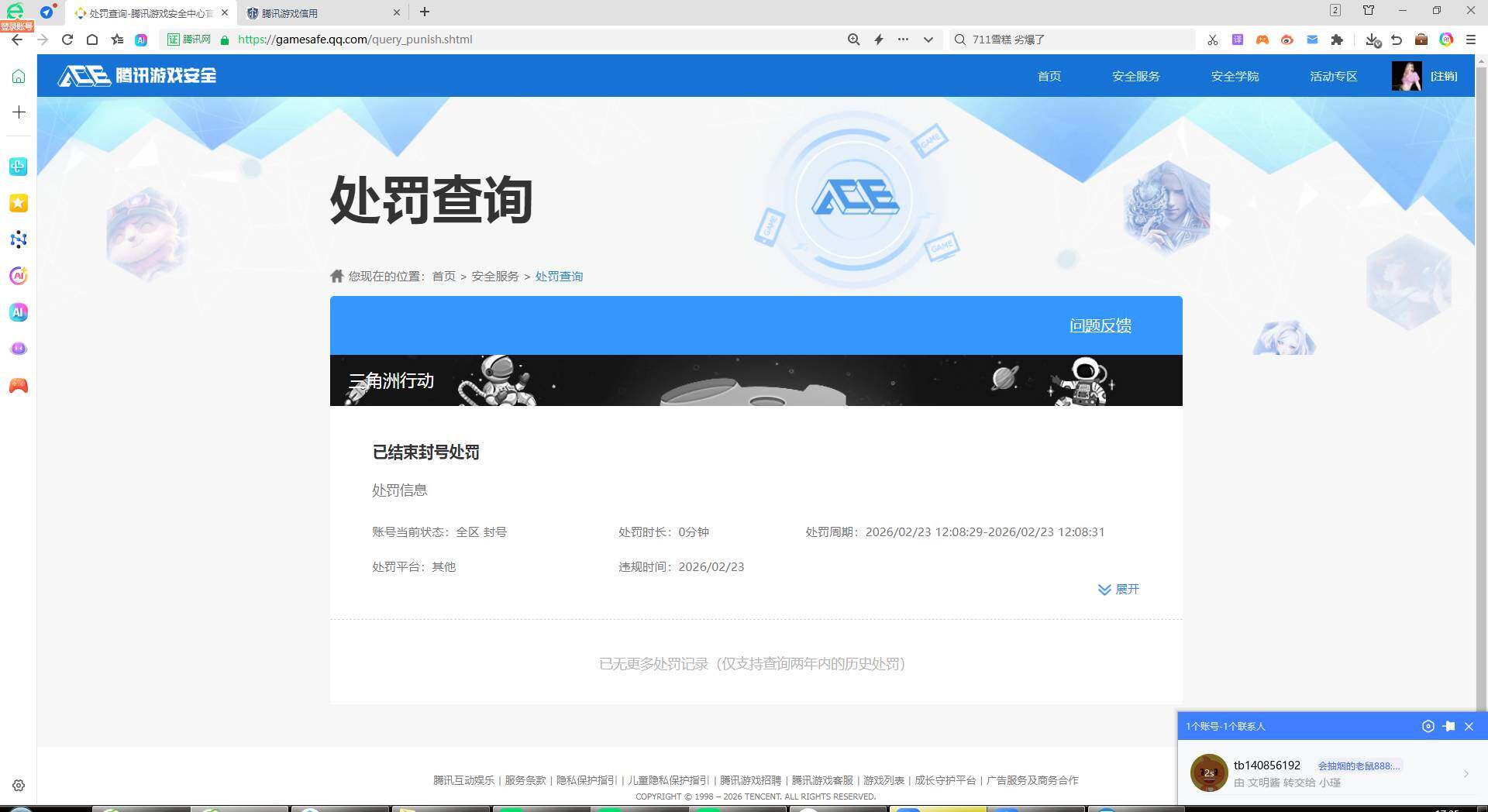Click 首页 in the breadcrumb
Image resolution: width=1488 pixels, height=812 pixels.
(444, 277)
